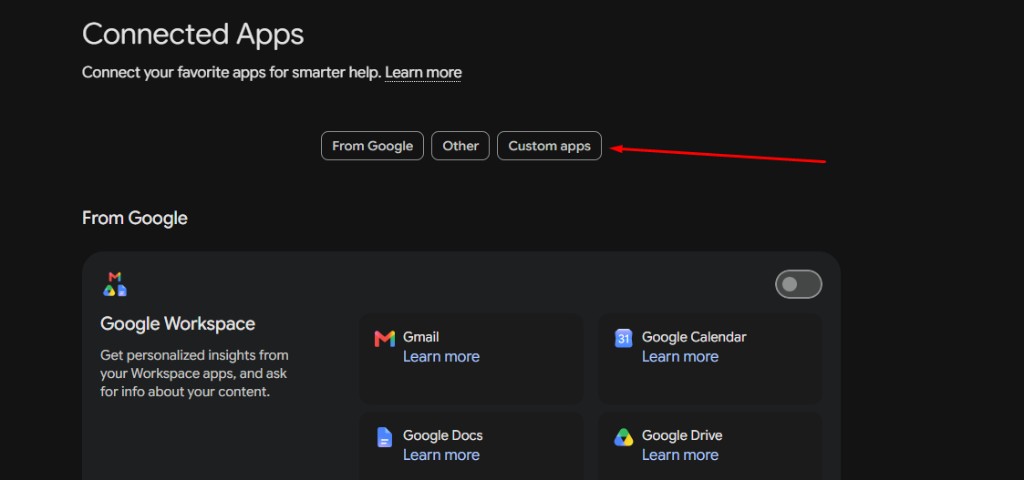Click the Google Calendar label text

pyautogui.click(x=694, y=338)
